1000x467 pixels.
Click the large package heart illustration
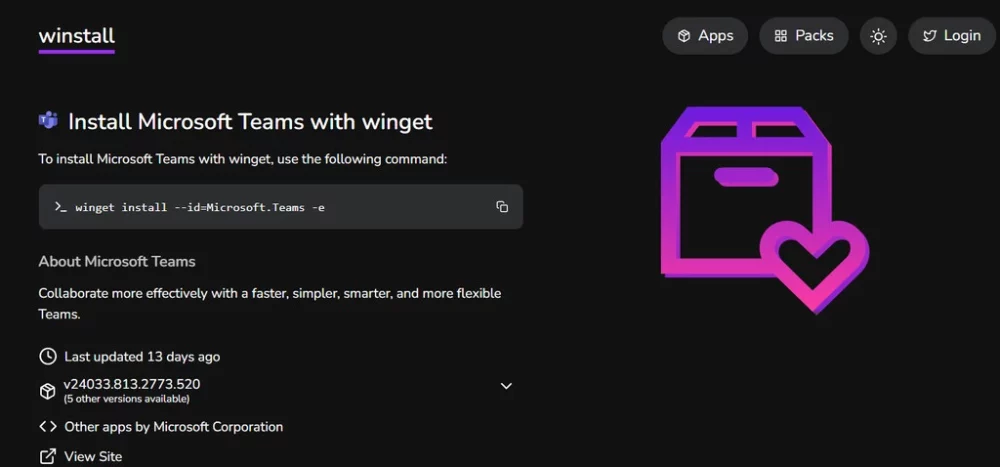[765, 210]
